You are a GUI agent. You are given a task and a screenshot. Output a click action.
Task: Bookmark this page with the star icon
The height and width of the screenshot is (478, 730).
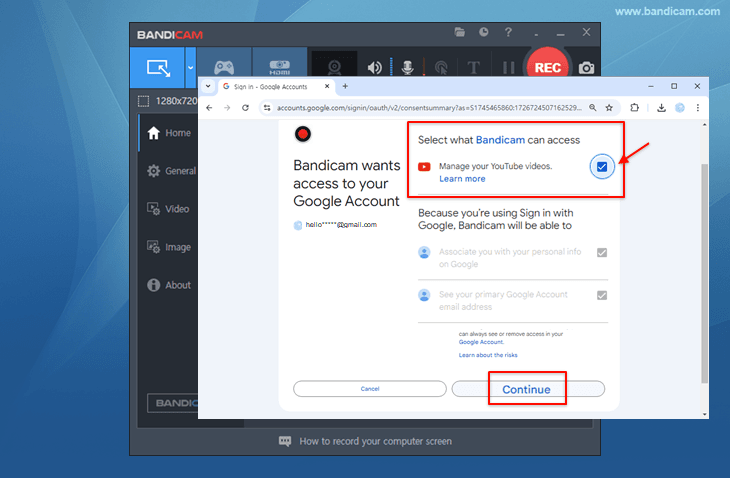608,107
